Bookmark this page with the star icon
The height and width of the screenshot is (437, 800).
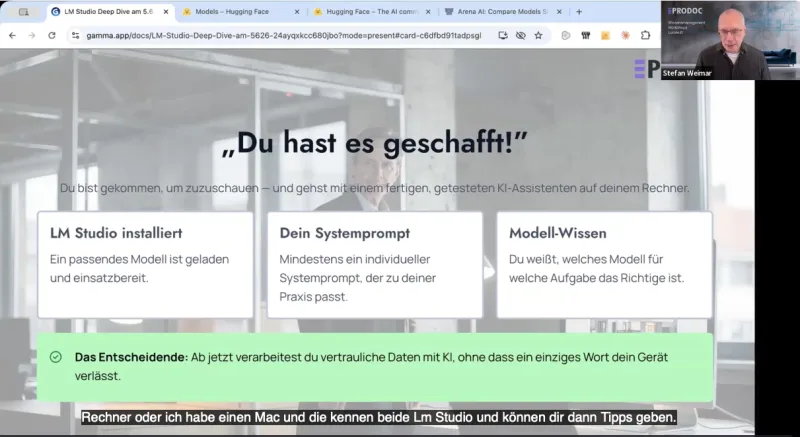[x=538, y=35]
